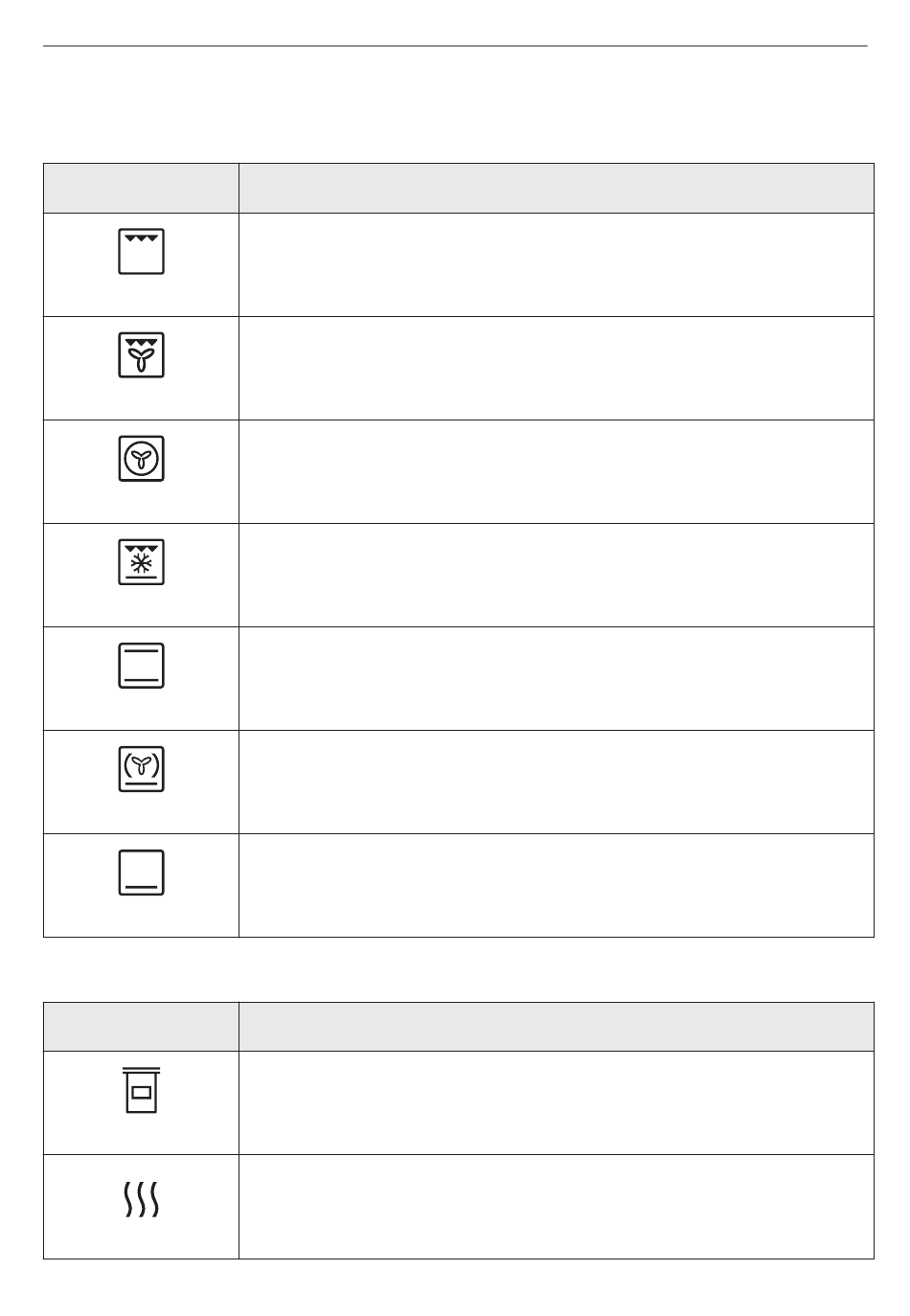Click the top and bottom heat icon
This screenshot has width=910, height=1316.
(142, 665)
